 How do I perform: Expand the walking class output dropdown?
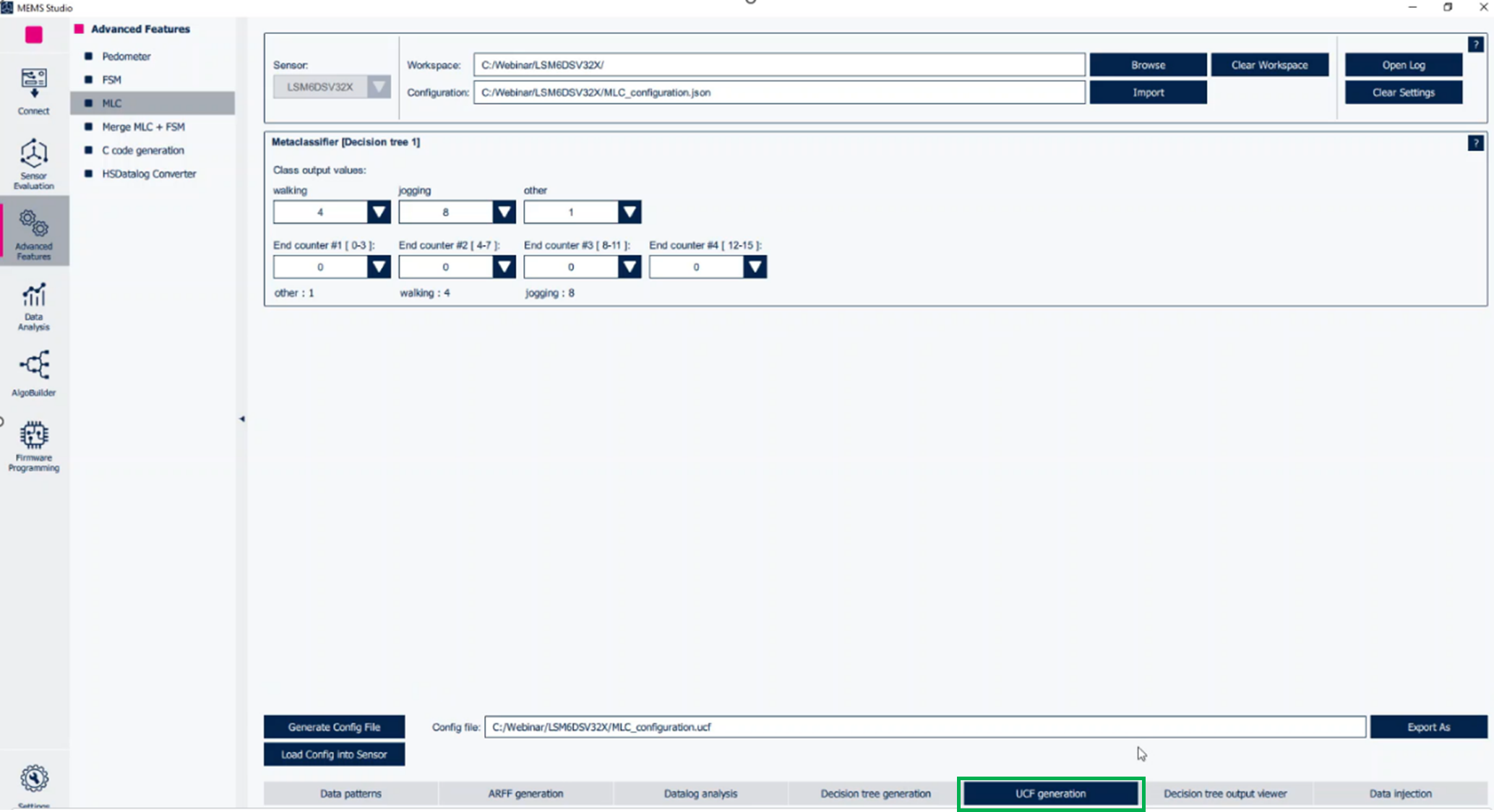(x=379, y=212)
